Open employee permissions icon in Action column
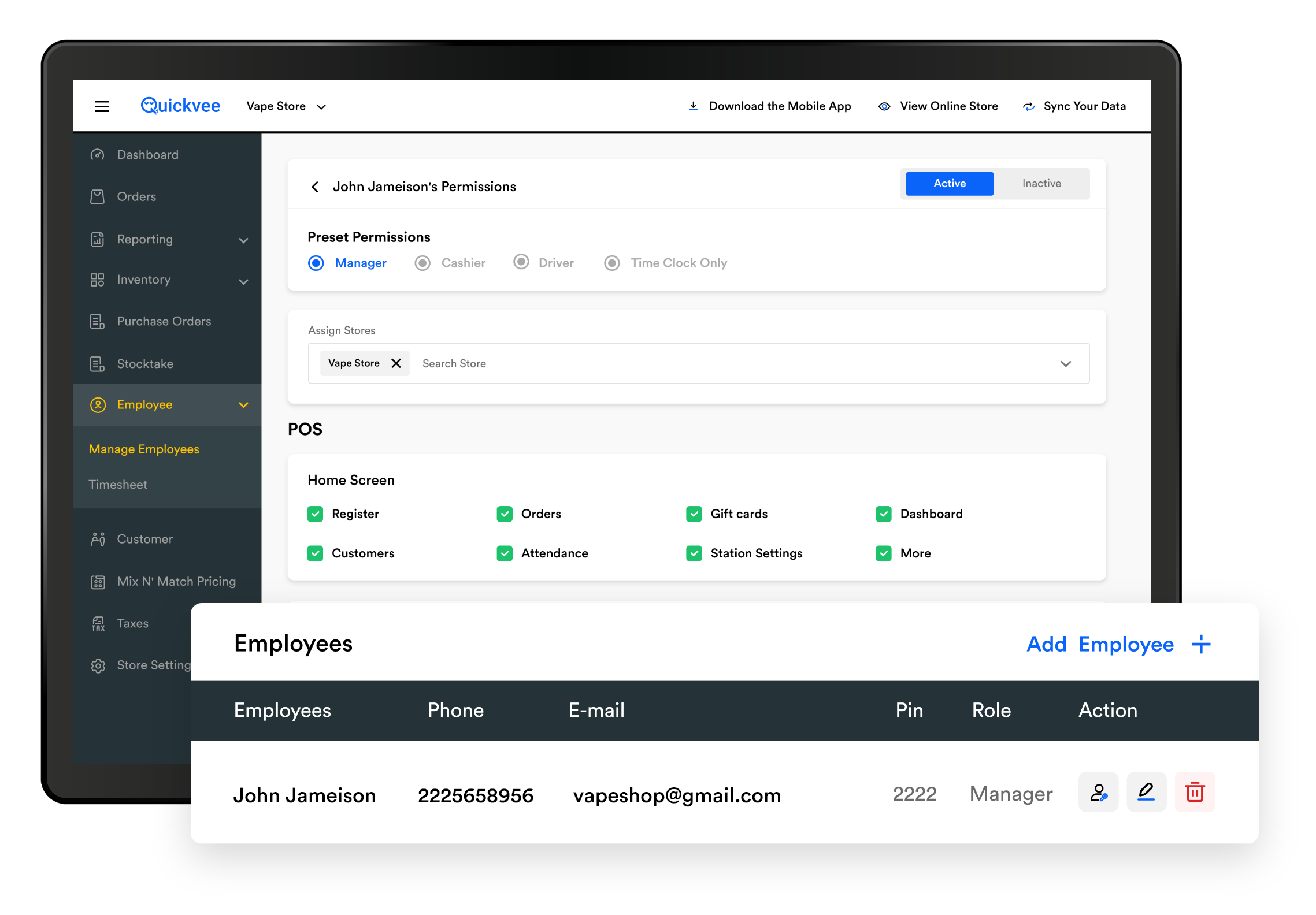 [1098, 792]
